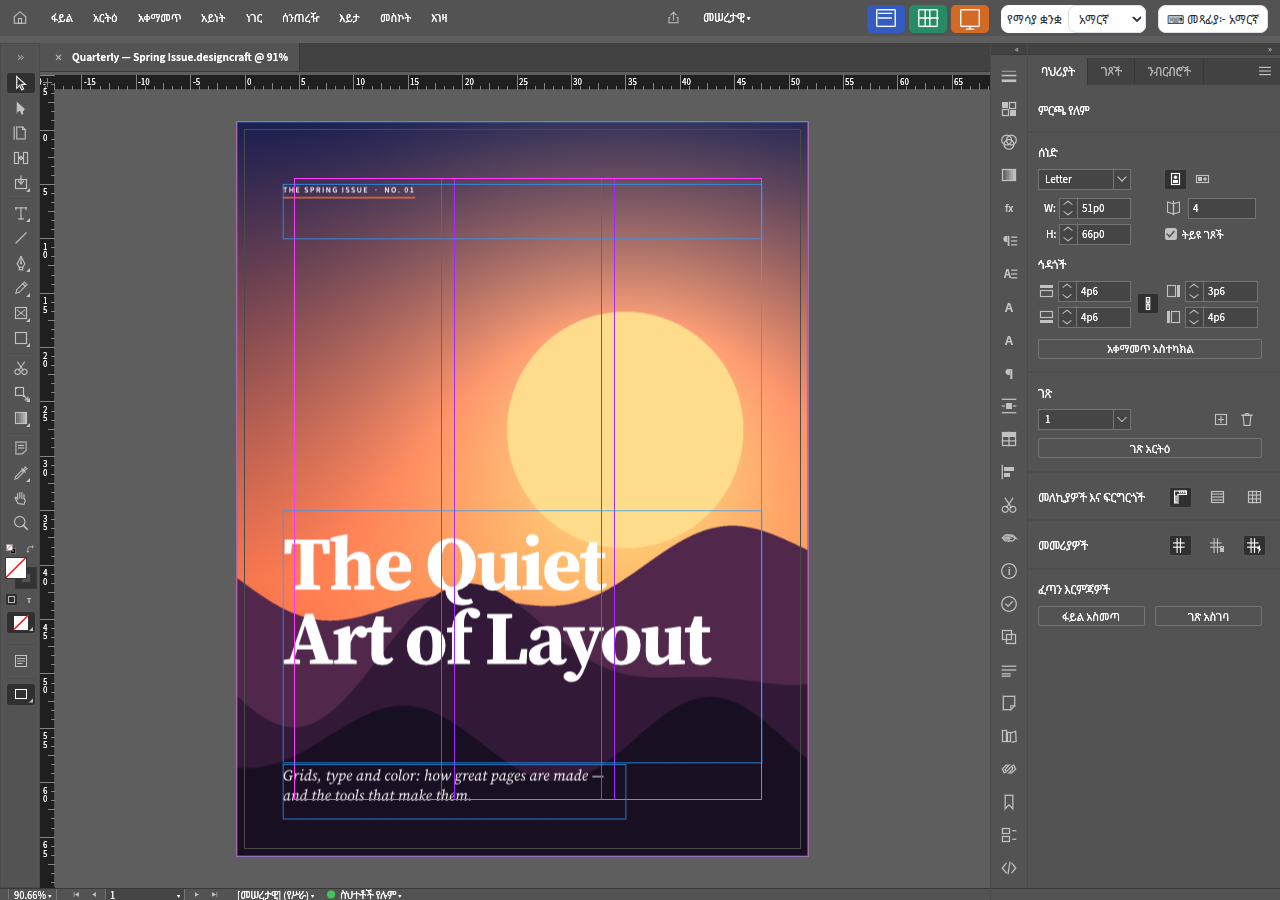This screenshot has width=1280, height=900.
Task: Select the Hand tool
Action: click(x=20, y=498)
